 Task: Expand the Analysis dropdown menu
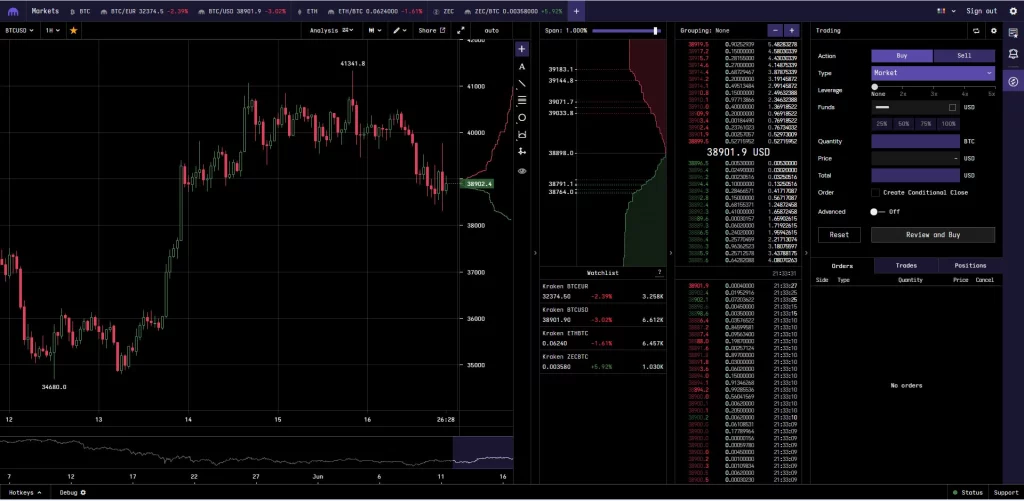(x=328, y=31)
